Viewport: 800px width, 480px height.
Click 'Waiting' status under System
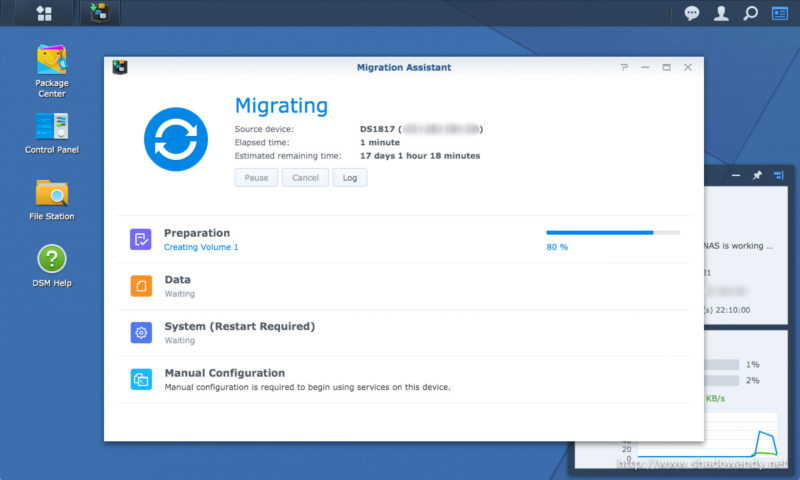[x=180, y=340]
